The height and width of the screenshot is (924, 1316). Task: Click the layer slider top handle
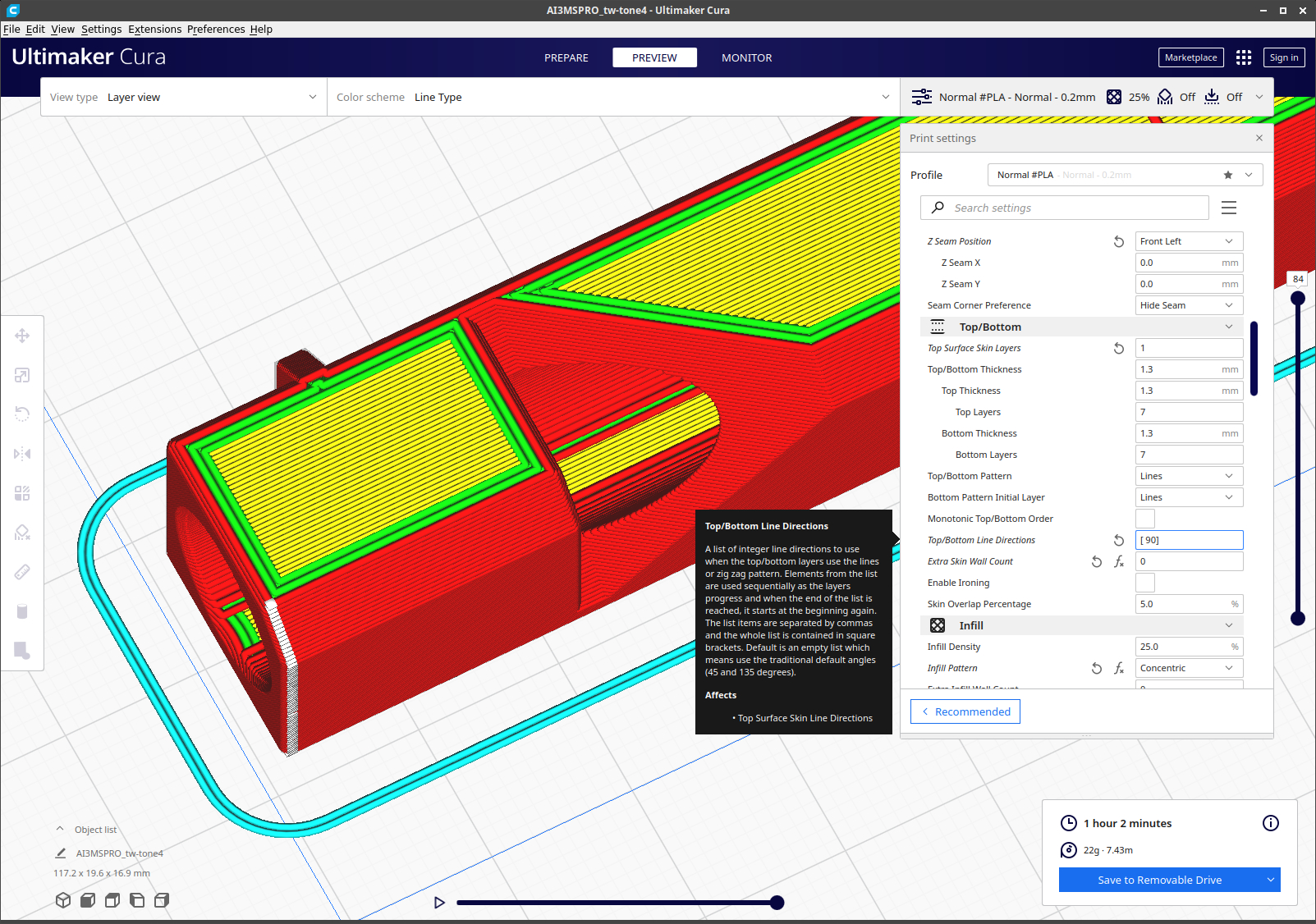coord(1298,298)
